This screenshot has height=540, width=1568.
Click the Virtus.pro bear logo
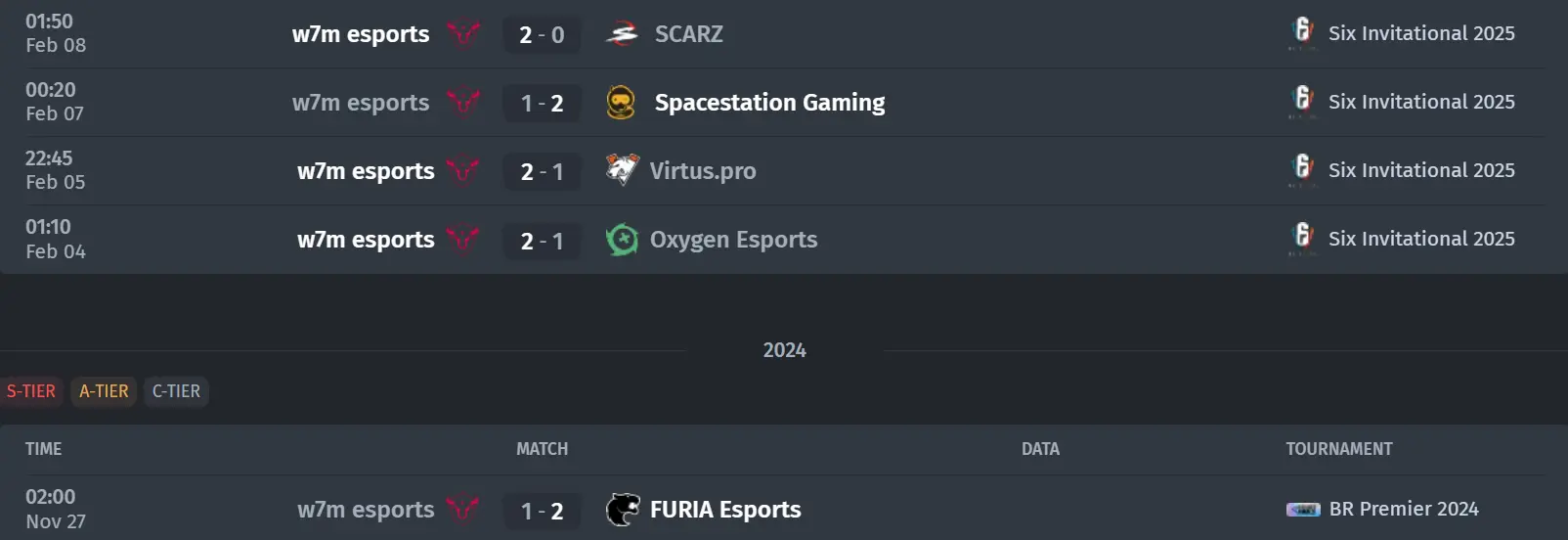(621, 170)
